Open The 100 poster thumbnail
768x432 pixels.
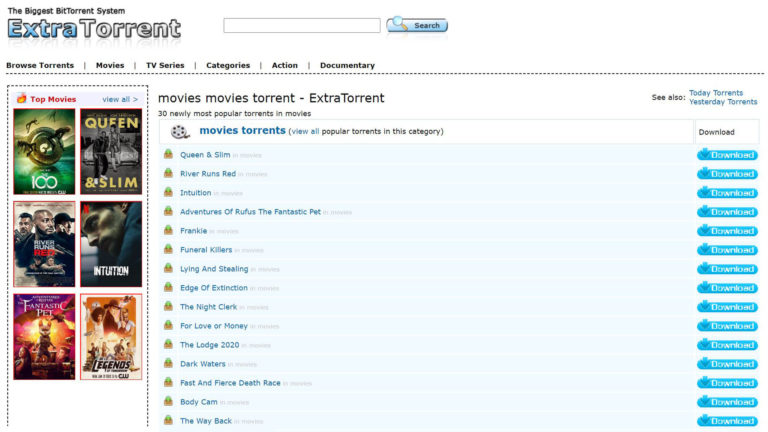[x=44, y=151]
